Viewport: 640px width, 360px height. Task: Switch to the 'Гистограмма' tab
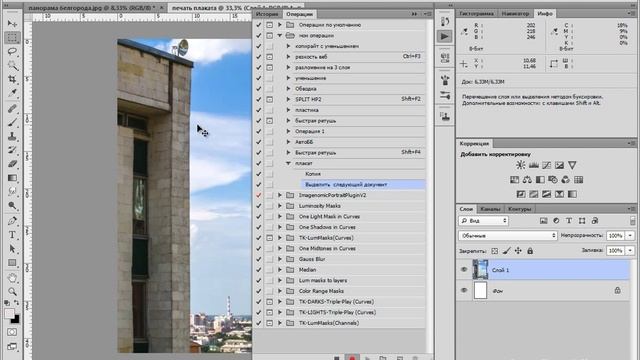476,13
